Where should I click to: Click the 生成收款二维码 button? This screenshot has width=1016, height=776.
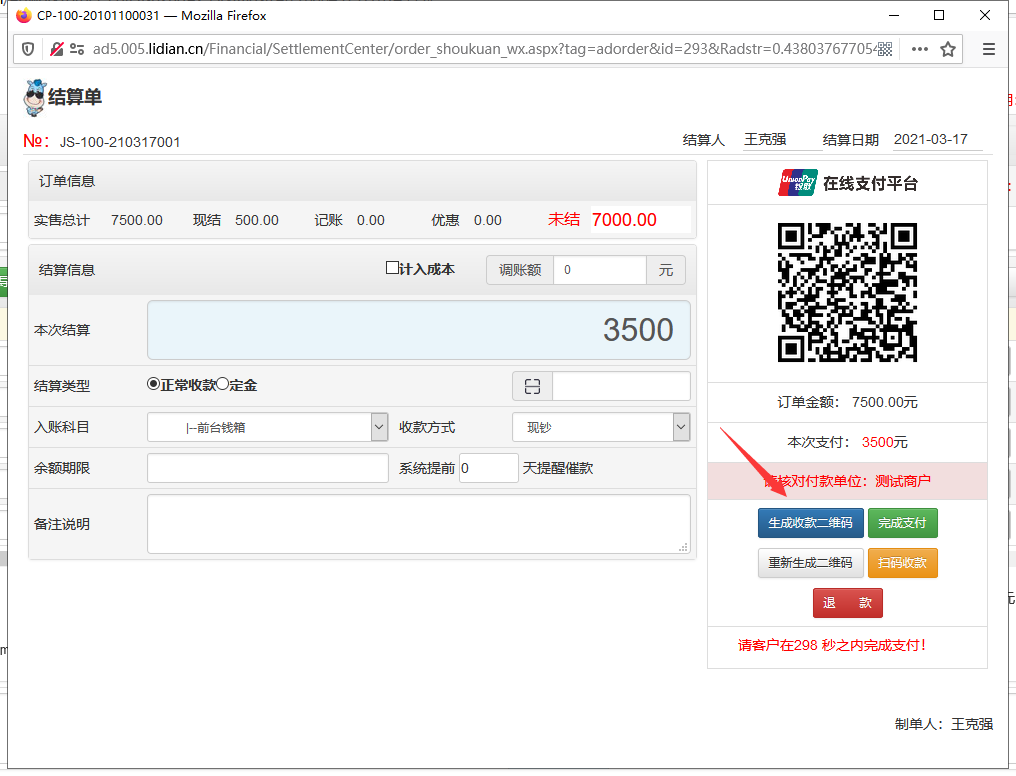[810, 523]
